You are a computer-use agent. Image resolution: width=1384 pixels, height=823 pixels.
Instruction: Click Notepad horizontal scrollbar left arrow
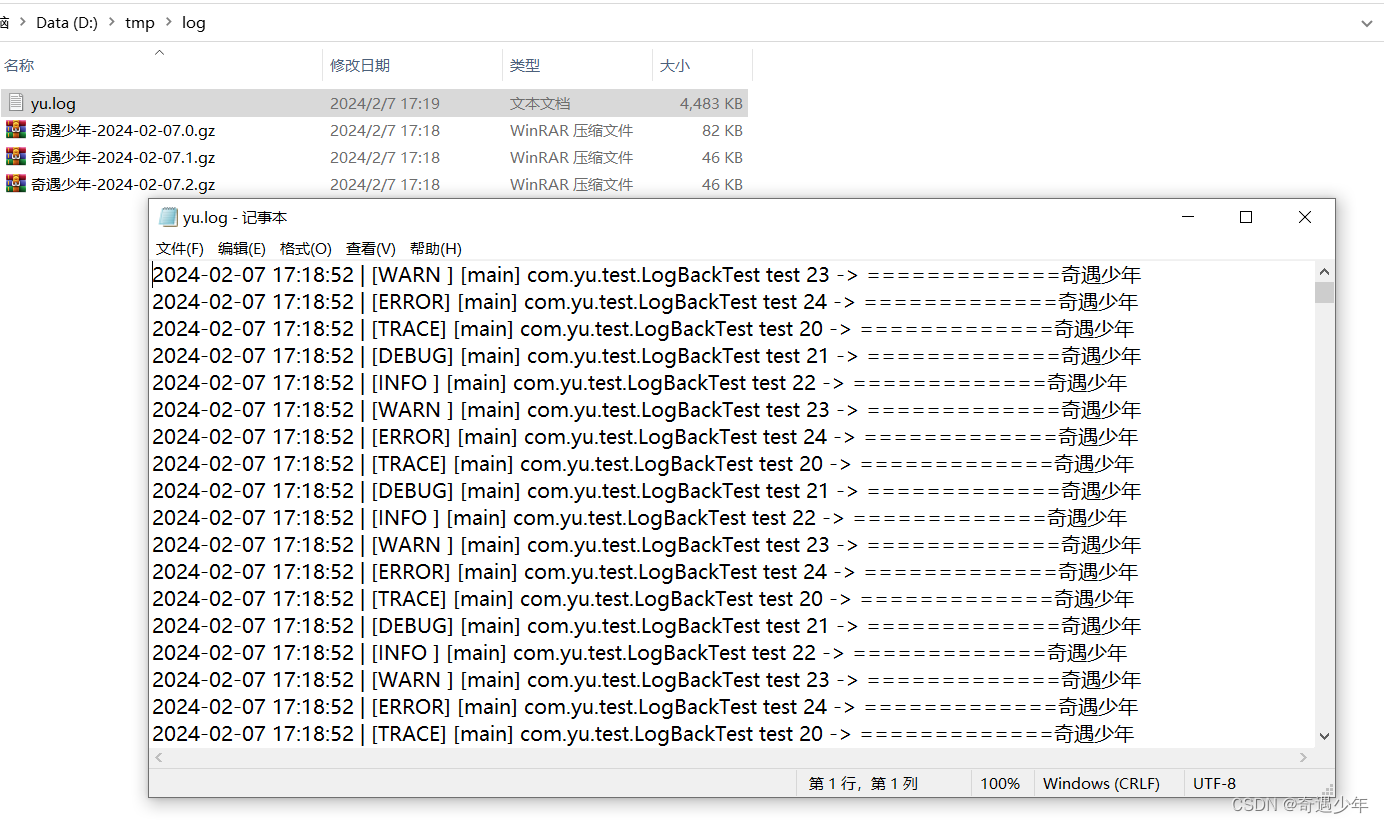158,758
